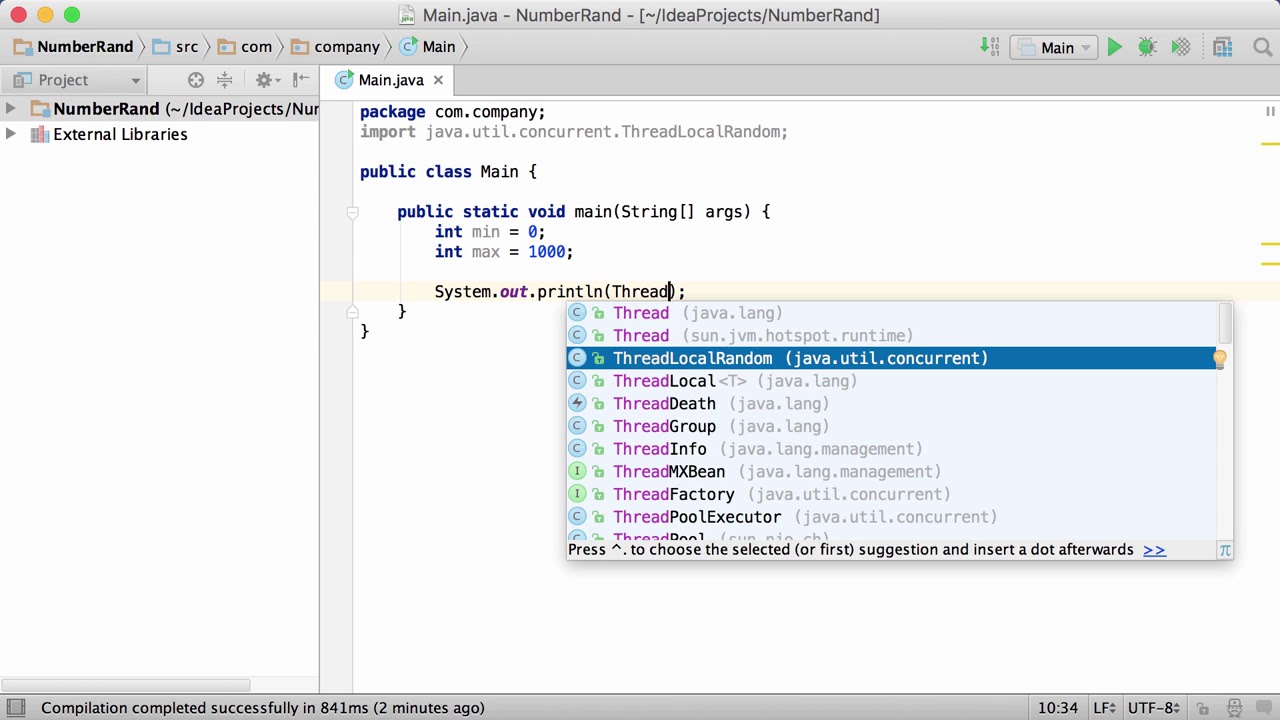This screenshot has width=1280, height=720.
Task: Click the pause inspection marker in editor
Action: point(1270,112)
